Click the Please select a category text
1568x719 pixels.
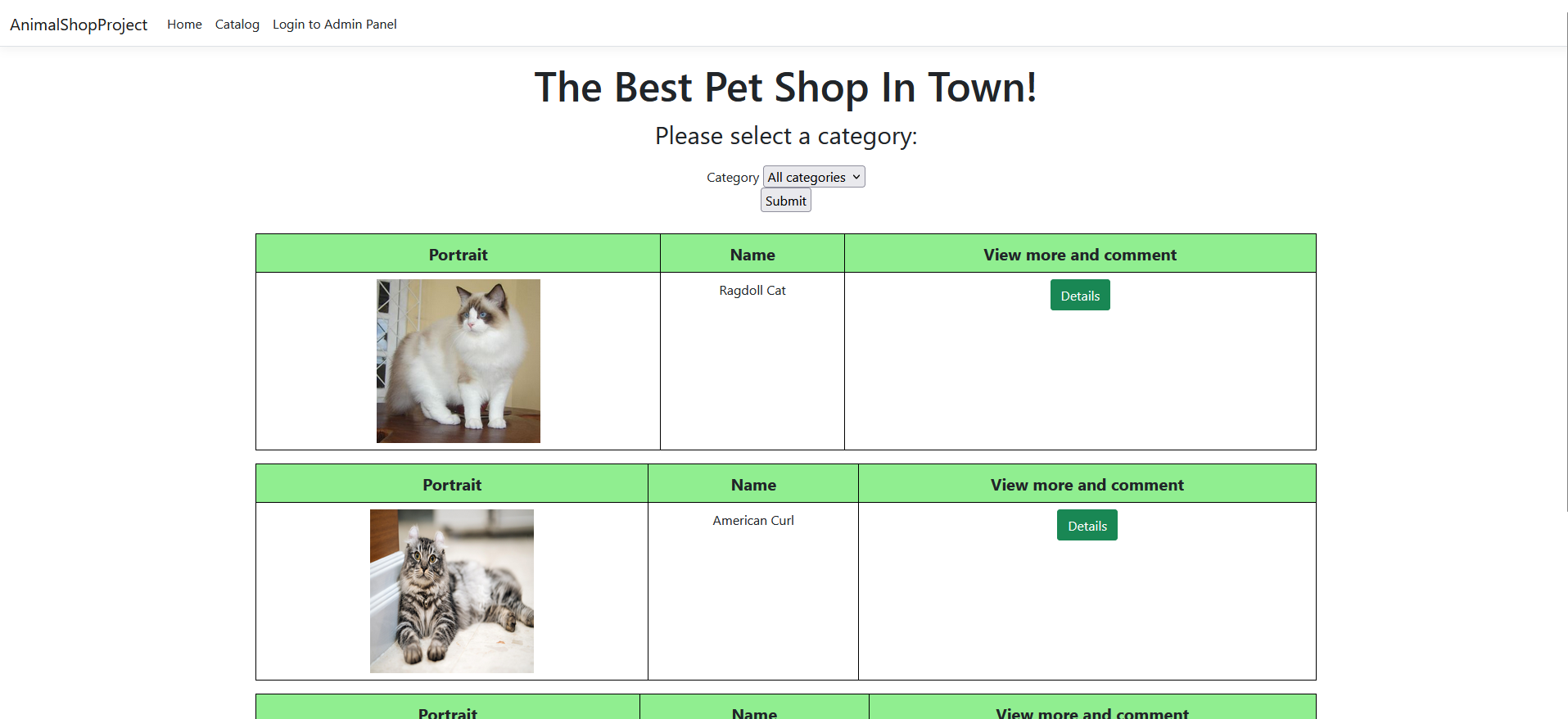point(784,135)
